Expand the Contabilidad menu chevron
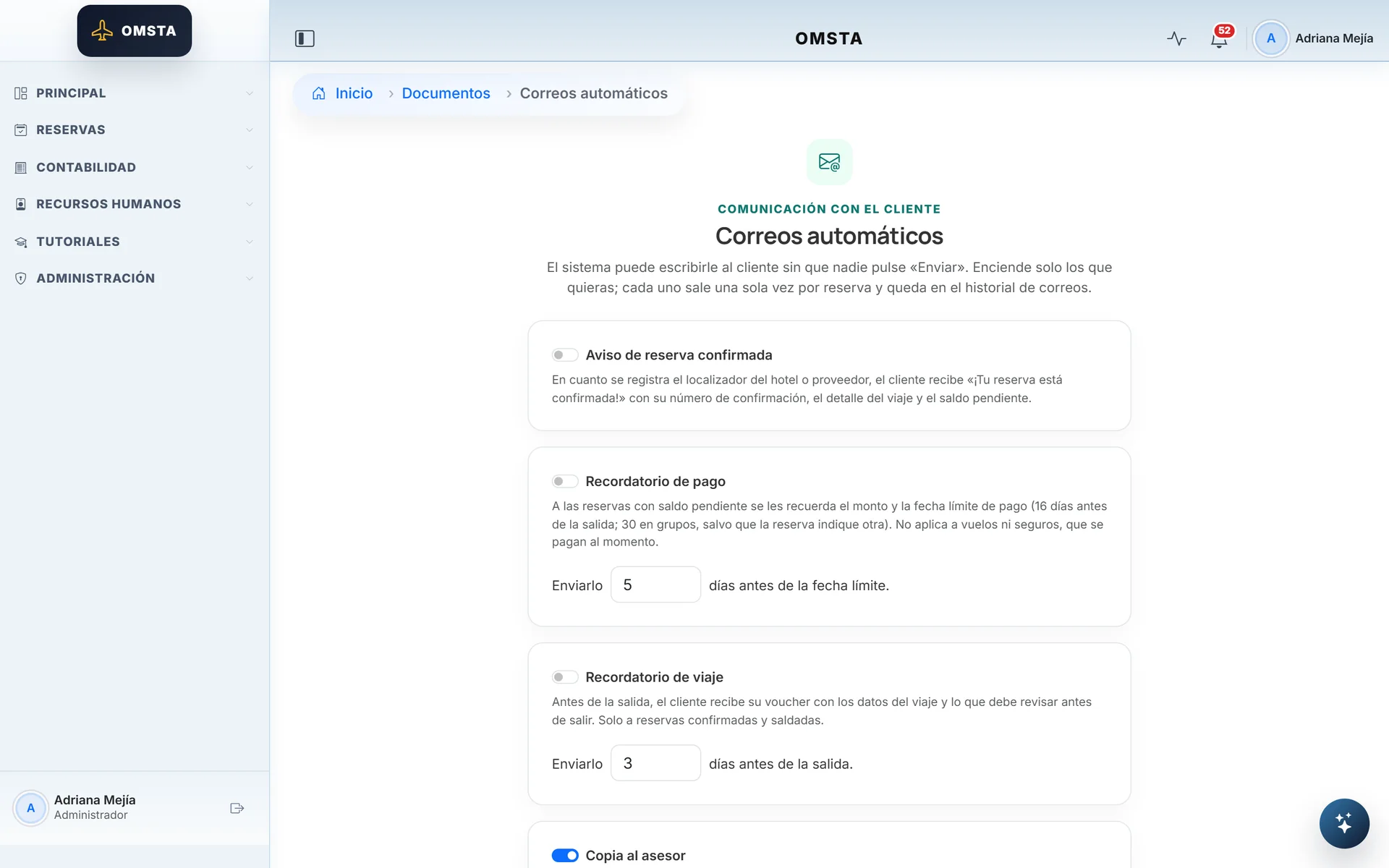1389x868 pixels. click(x=250, y=168)
